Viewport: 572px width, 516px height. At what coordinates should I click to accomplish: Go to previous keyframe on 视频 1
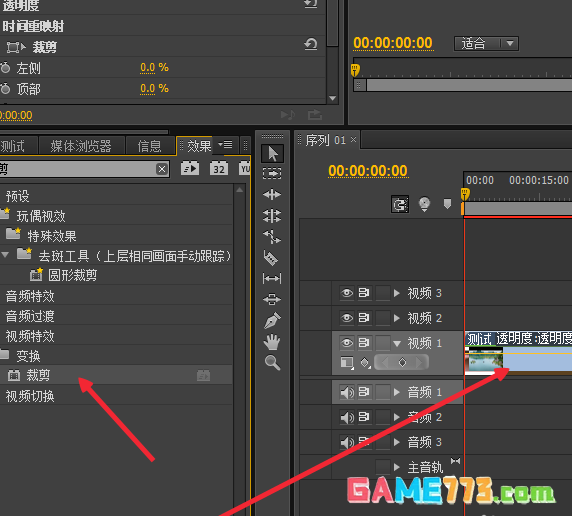(385, 362)
